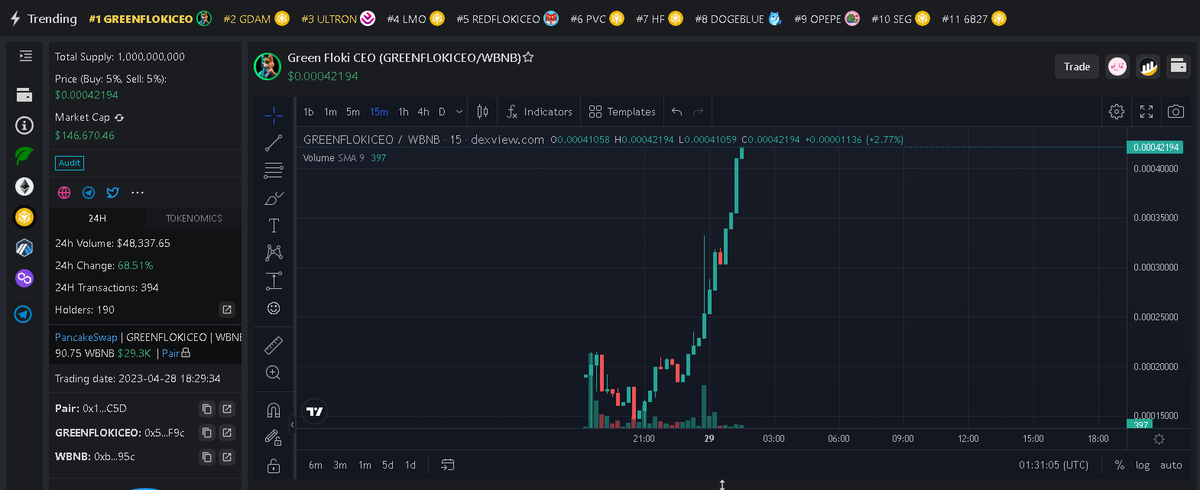
Task: Collapse the drawing toolbar arrow
Action: tap(292, 425)
